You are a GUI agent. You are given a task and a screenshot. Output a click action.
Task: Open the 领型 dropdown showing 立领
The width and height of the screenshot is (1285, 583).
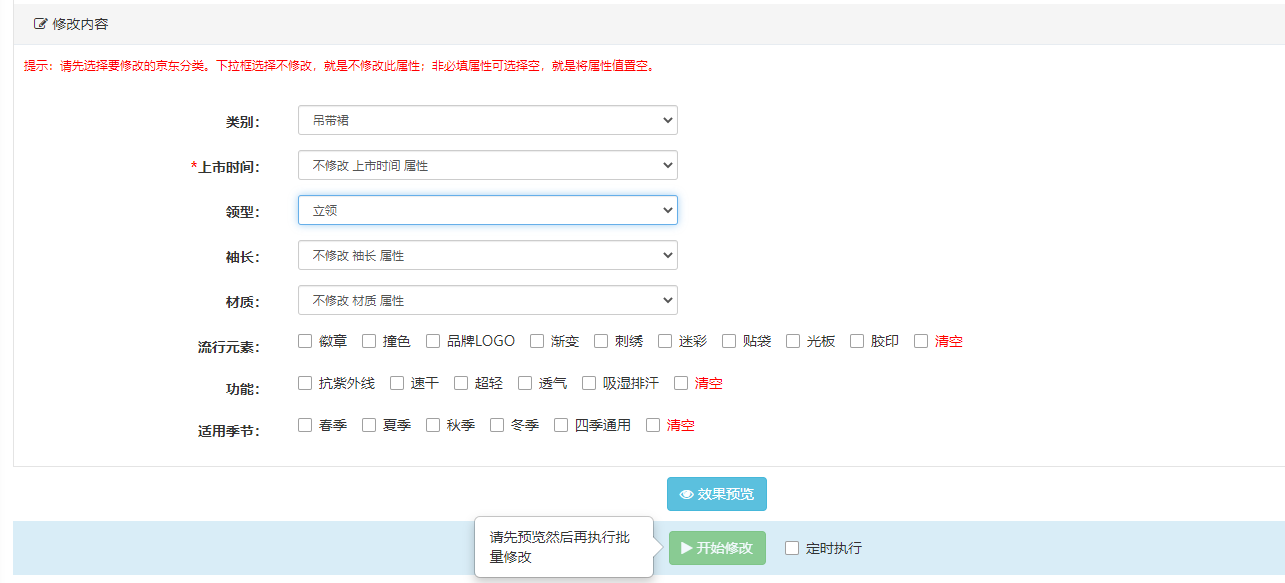pos(487,210)
